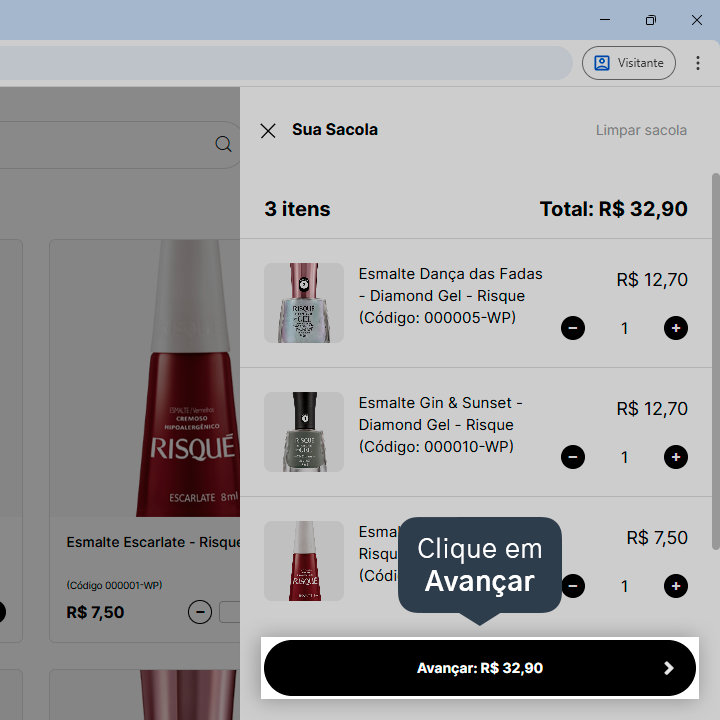Screen dimensions: 720x720
Task: Click the (Código 000001-WP) text
Action: click(x=114, y=585)
